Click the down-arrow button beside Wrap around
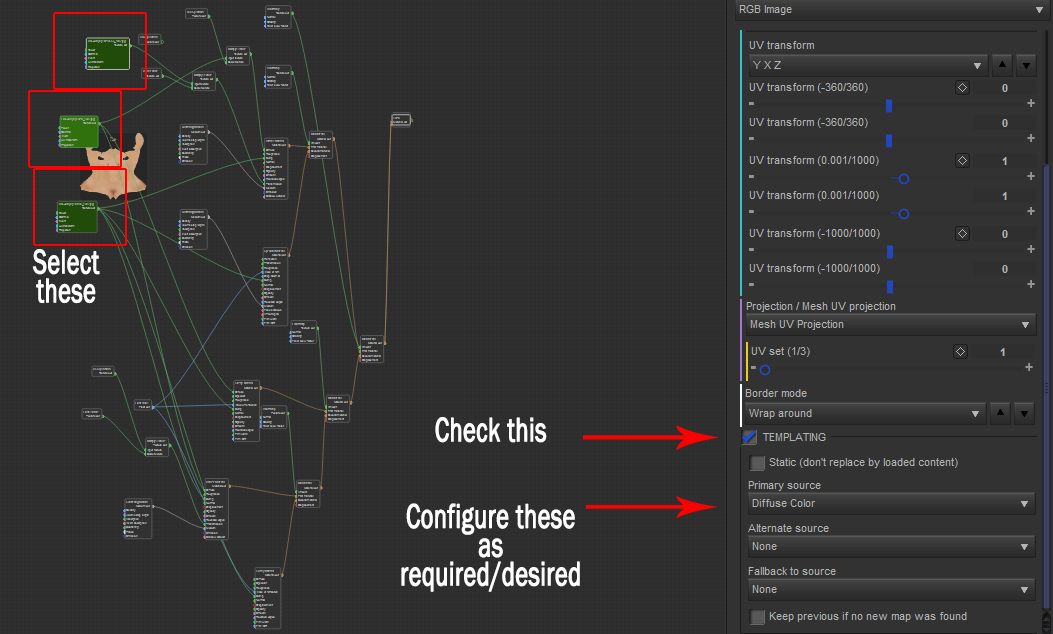1053x634 pixels. click(1024, 413)
